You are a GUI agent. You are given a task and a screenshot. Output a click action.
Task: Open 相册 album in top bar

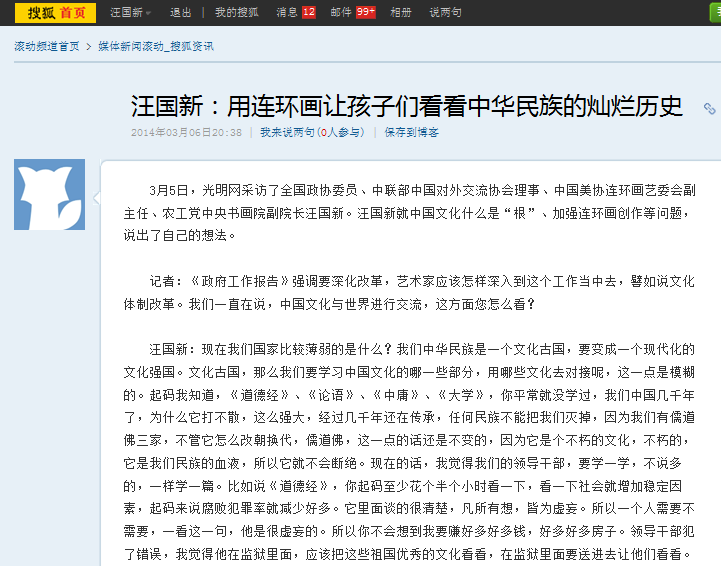click(401, 12)
